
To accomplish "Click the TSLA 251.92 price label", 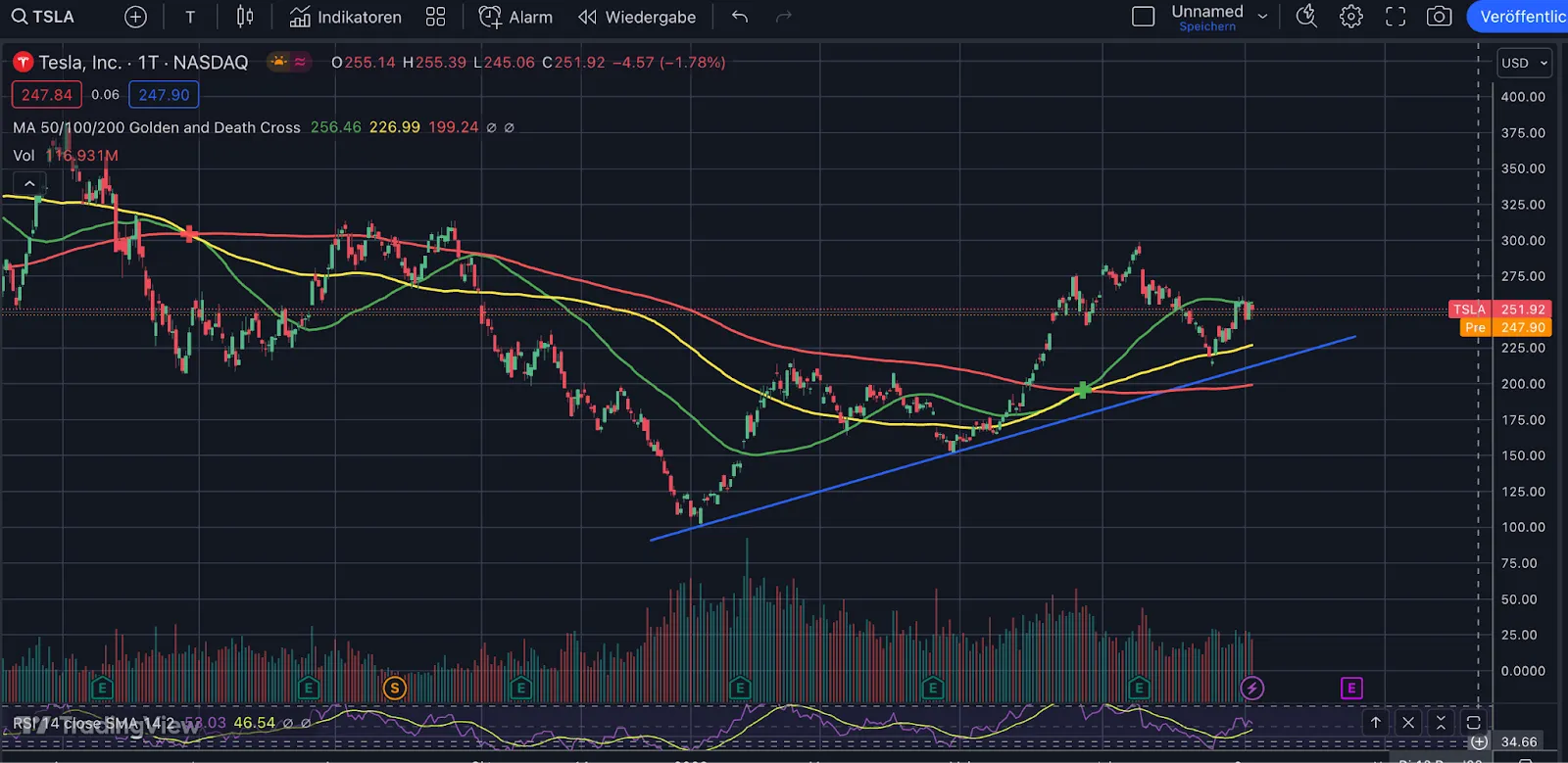I will pos(1500,310).
